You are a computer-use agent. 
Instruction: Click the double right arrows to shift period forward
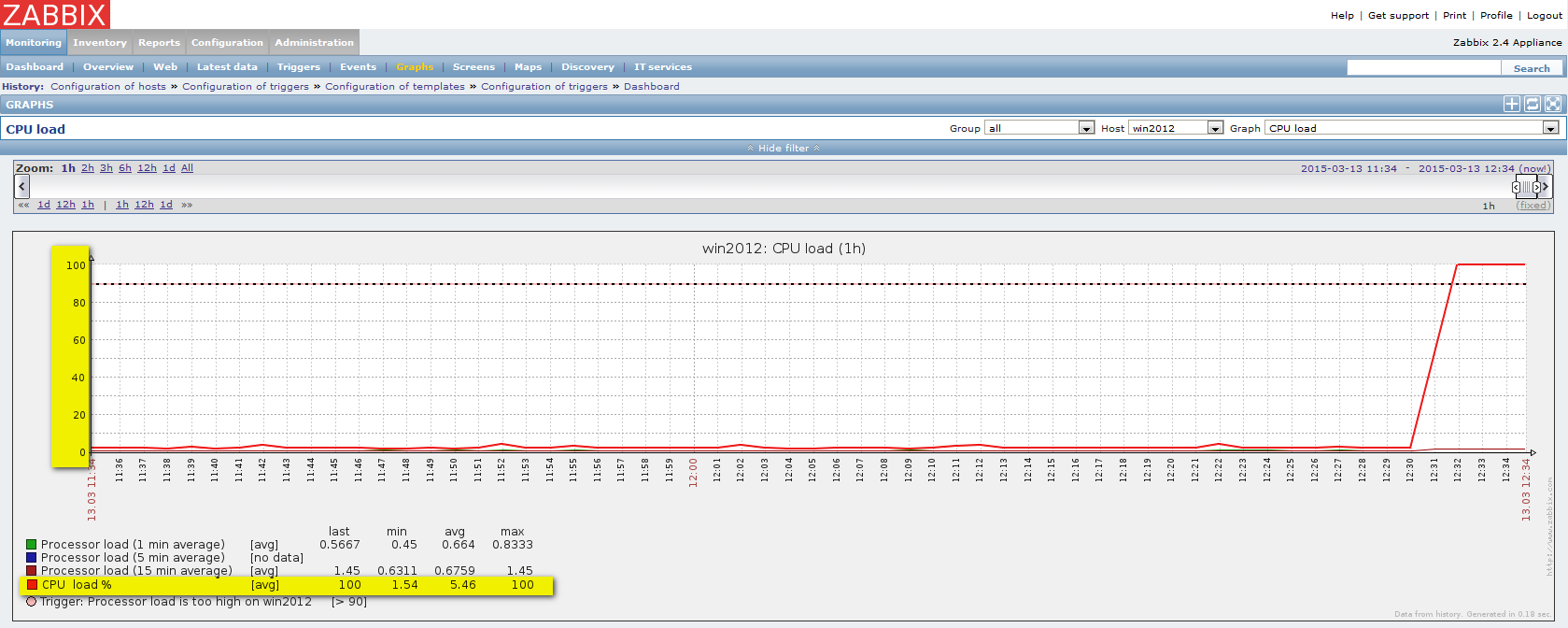(187, 205)
